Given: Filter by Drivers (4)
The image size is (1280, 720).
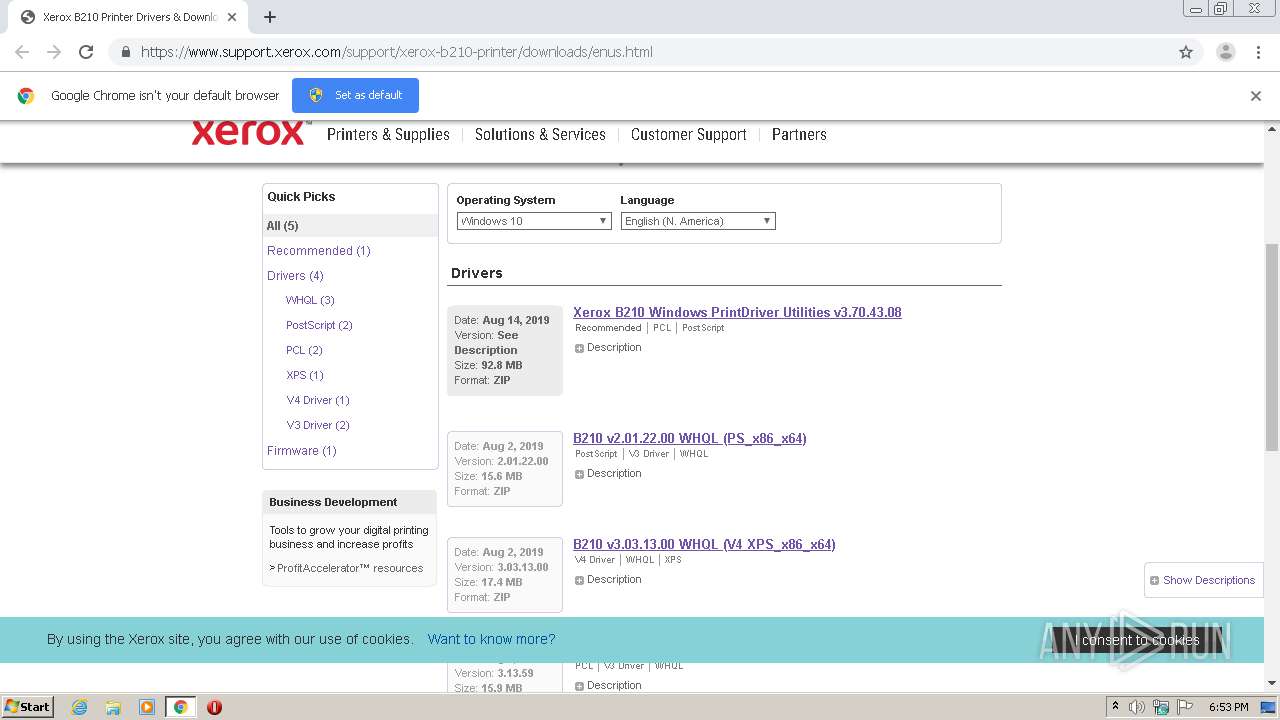Looking at the screenshot, I should (295, 276).
